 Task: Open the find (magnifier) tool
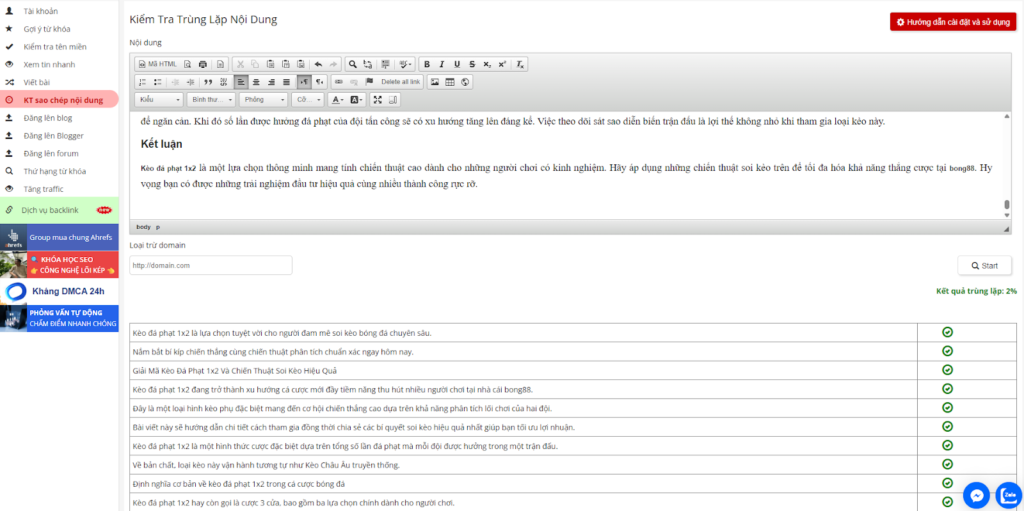(353, 64)
